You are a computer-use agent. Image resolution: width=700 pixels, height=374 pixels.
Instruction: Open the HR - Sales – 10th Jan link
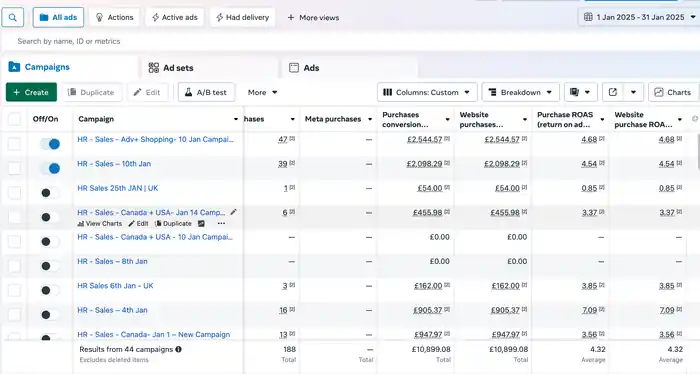coord(114,164)
